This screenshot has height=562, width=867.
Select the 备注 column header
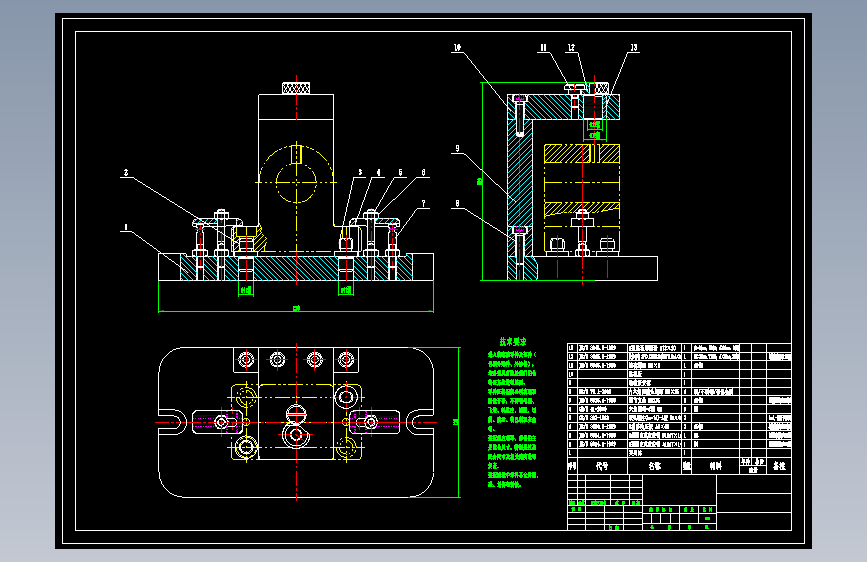(779, 466)
